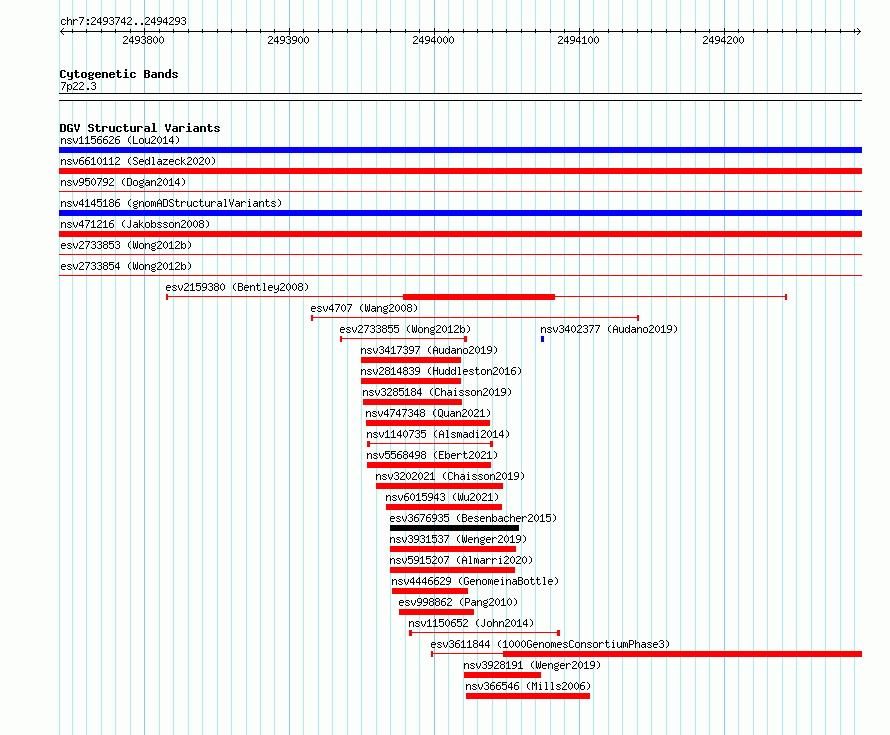
Task: Open the first esv2733853 (Wong2012b) label
Action: click(126, 245)
